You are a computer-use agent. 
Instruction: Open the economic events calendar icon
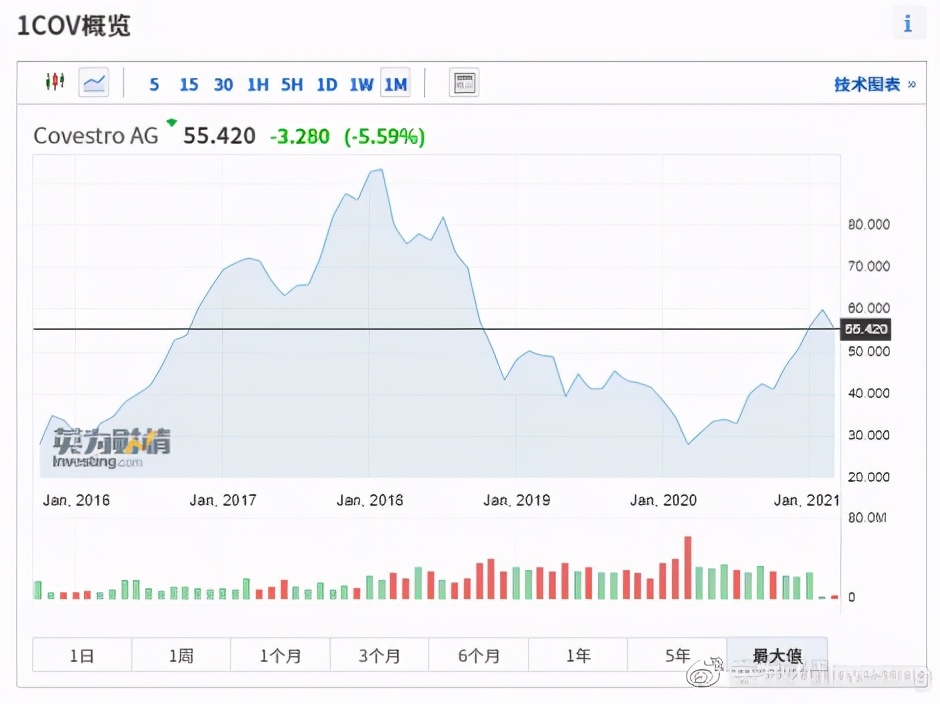463,83
